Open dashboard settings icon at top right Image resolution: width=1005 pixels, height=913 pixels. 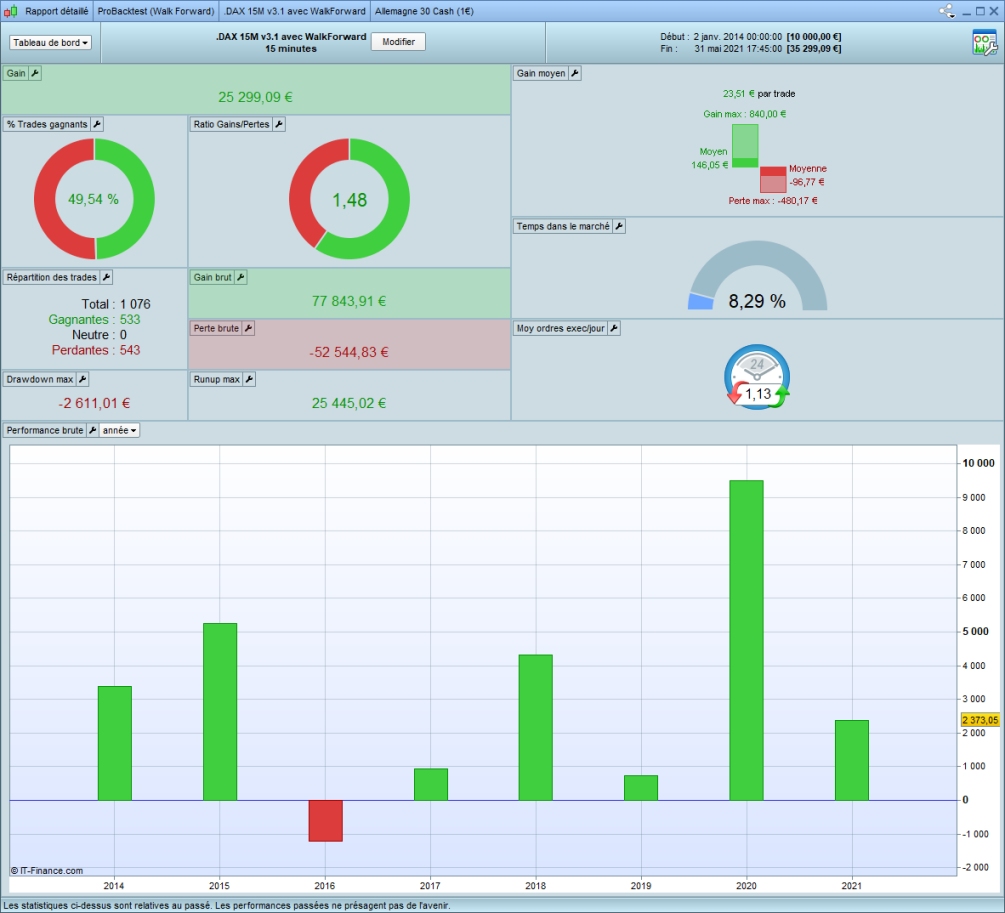tap(984, 42)
